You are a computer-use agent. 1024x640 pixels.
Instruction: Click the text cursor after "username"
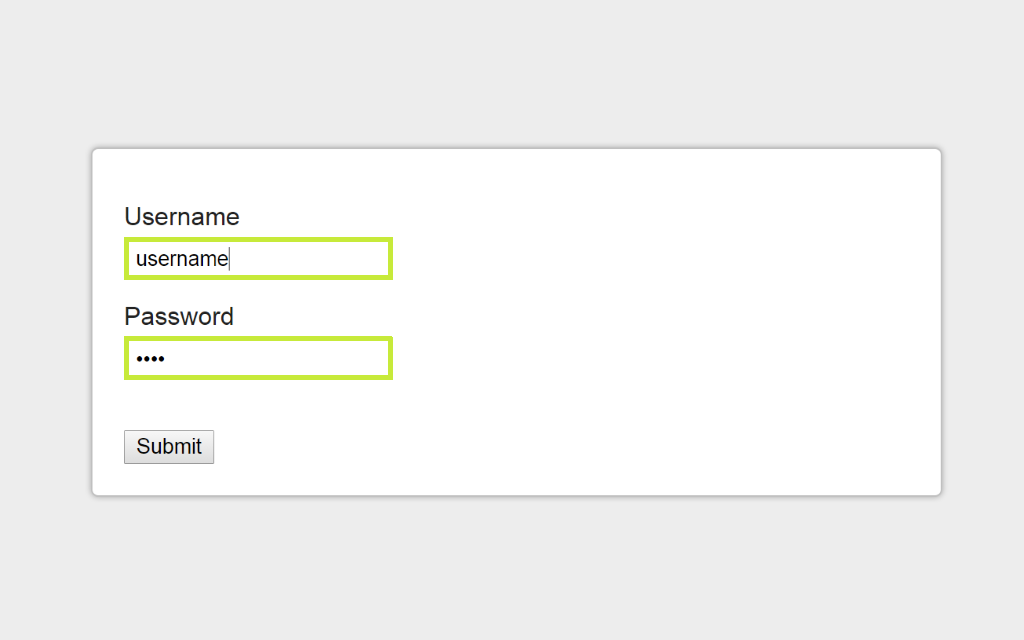[230, 259]
